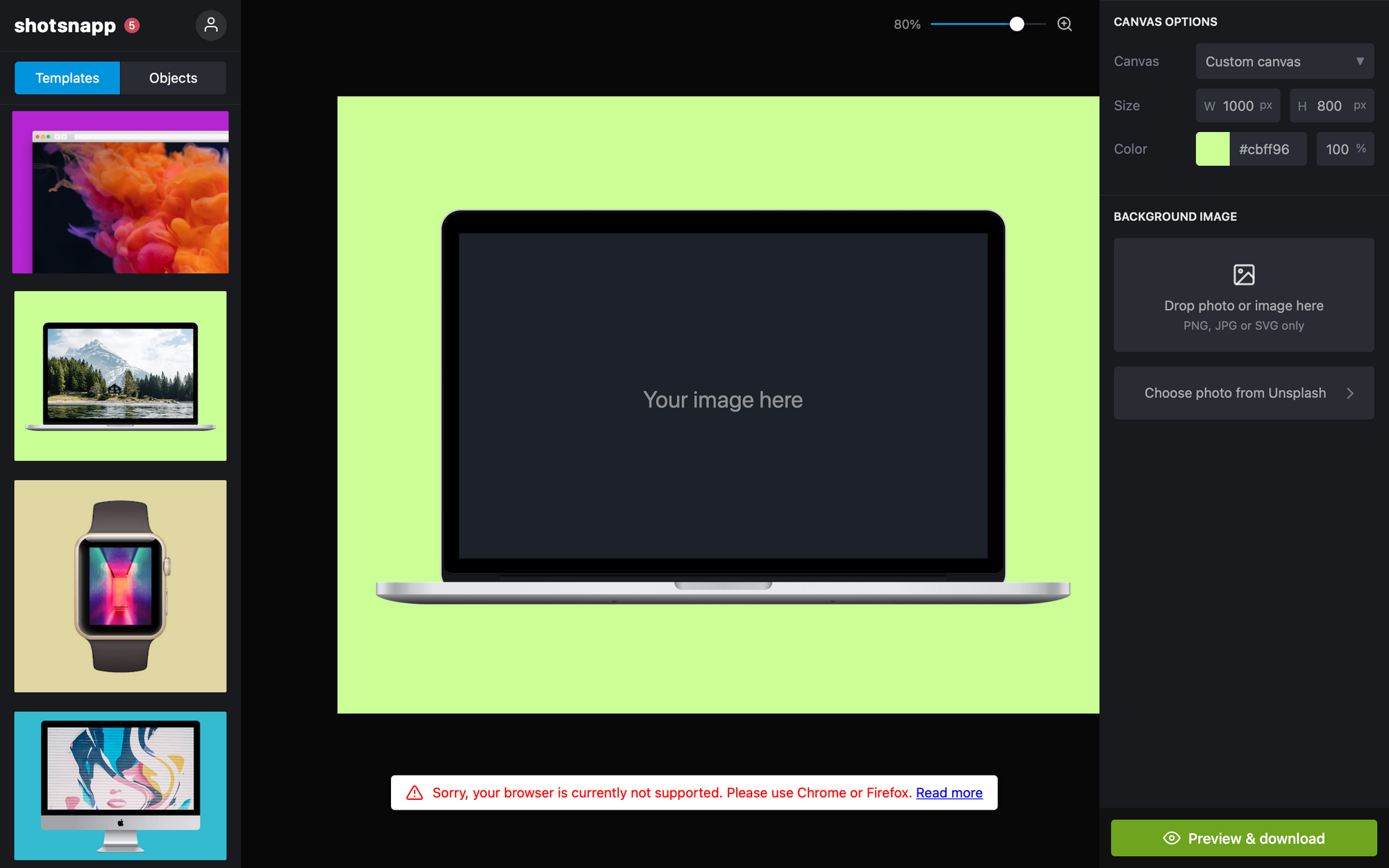Click the image upload icon in drop area
Image resolution: width=1389 pixels, height=868 pixels.
[1243, 274]
